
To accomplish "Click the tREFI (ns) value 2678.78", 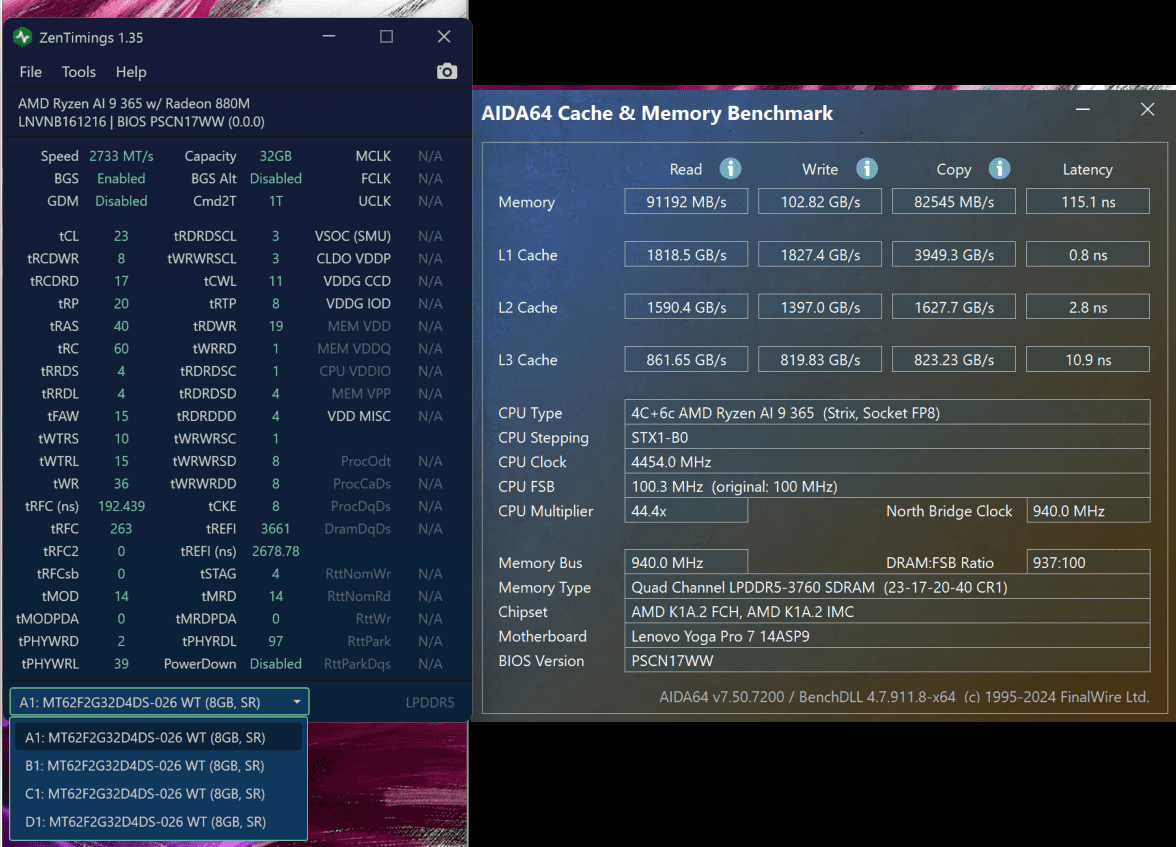I will tap(275, 551).
